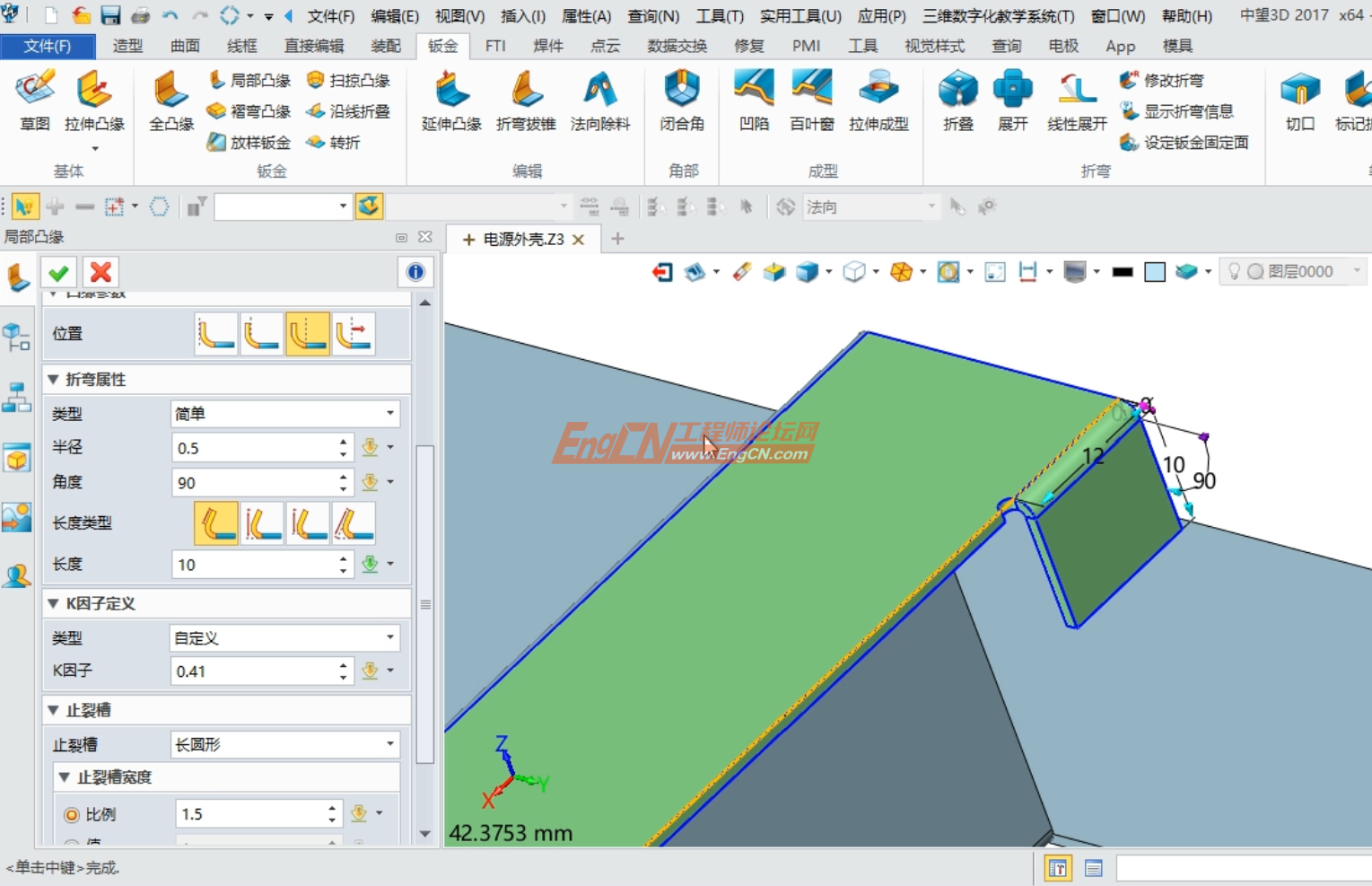Switch to the 钣金 ribbon tab

[441, 46]
